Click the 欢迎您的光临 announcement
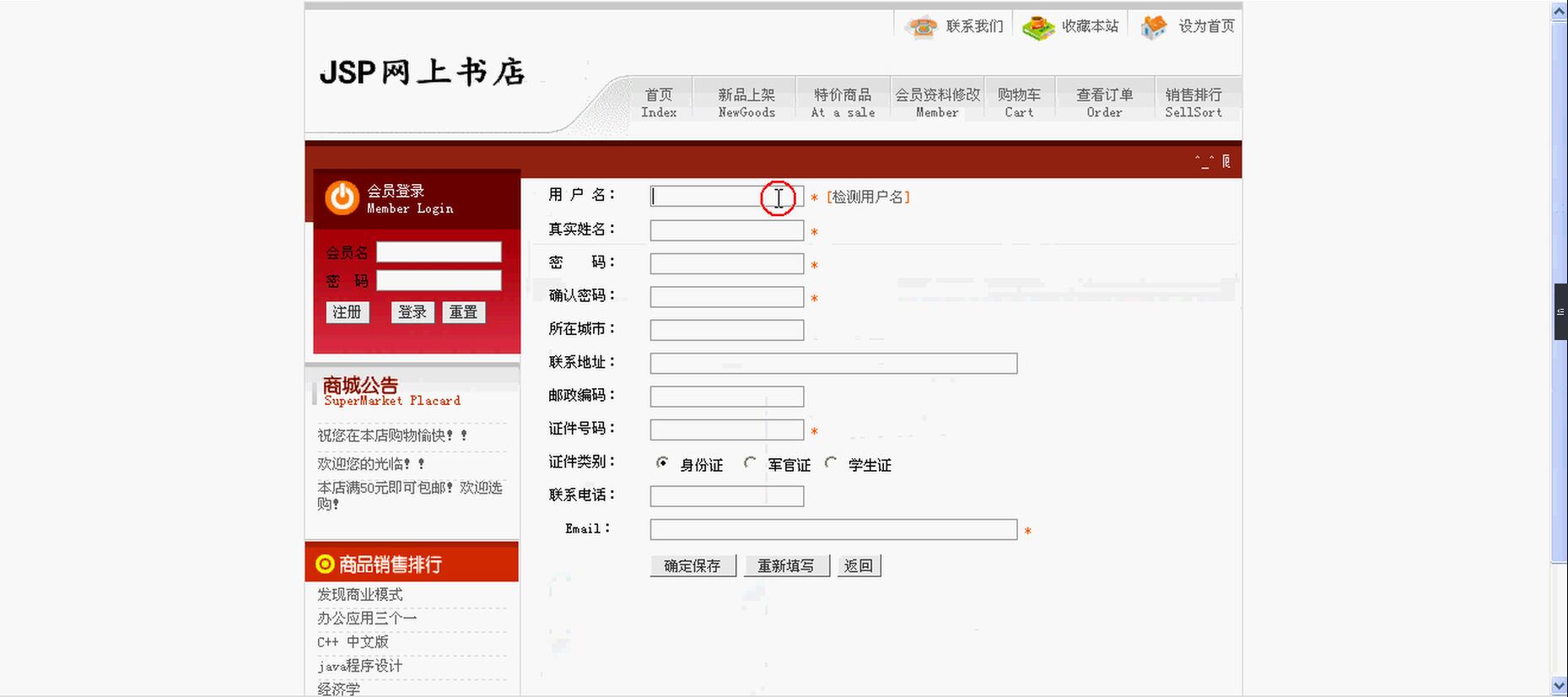Image resolution: width=1568 pixels, height=697 pixels. coord(371,464)
